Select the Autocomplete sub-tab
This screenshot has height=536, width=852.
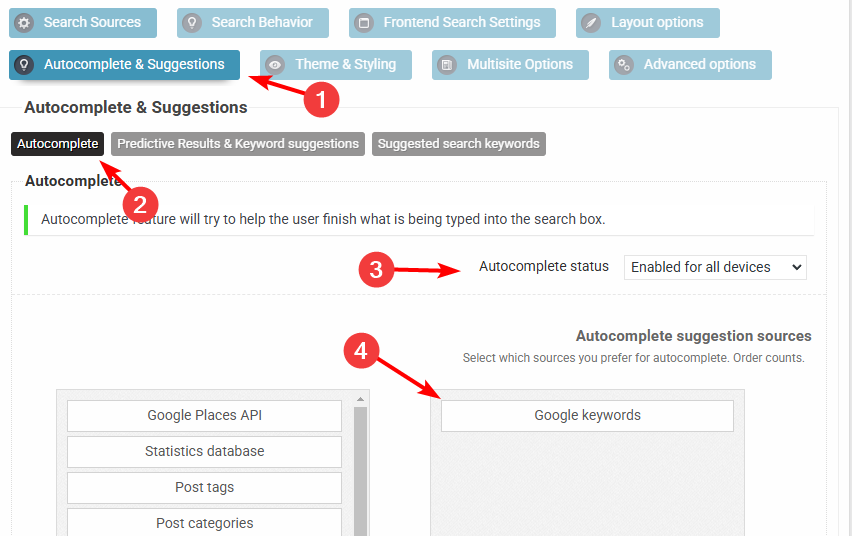coord(58,144)
